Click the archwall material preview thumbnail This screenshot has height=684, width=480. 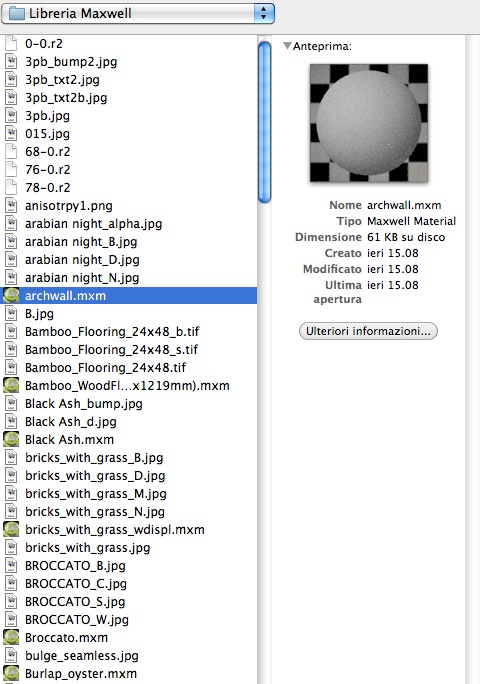(369, 123)
